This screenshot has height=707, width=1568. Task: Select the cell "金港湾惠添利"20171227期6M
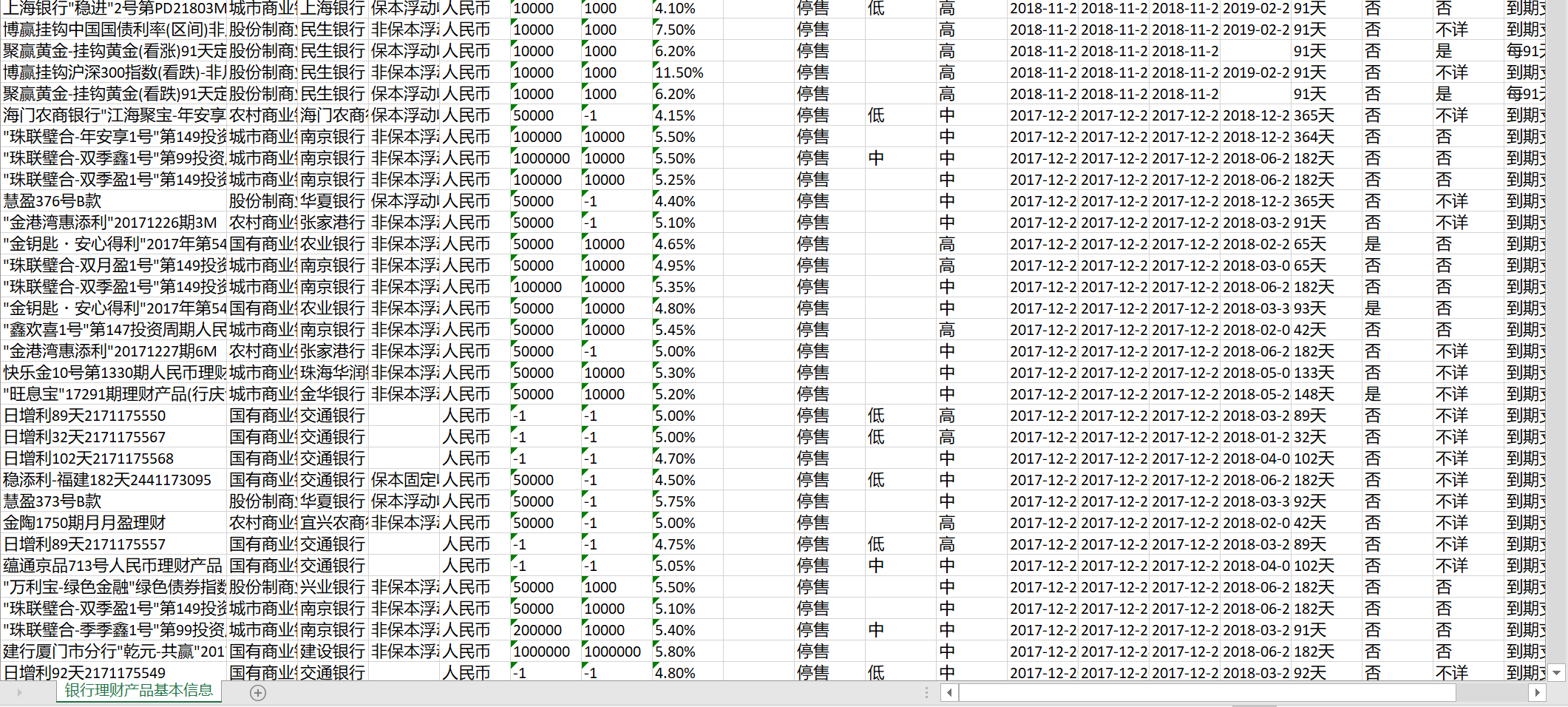(114, 351)
